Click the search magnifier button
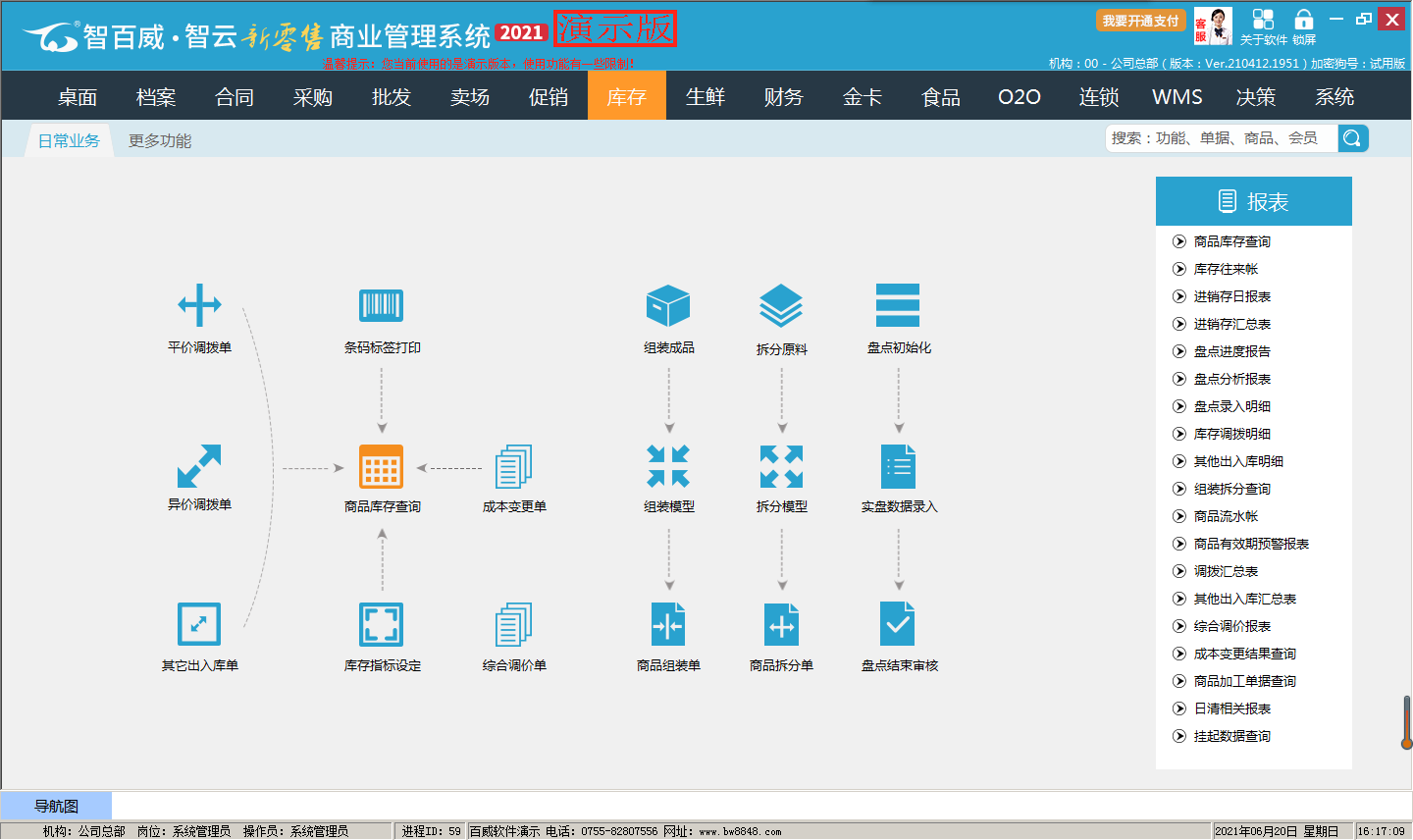This screenshot has width=1413, height=840. (x=1352, y=138)
